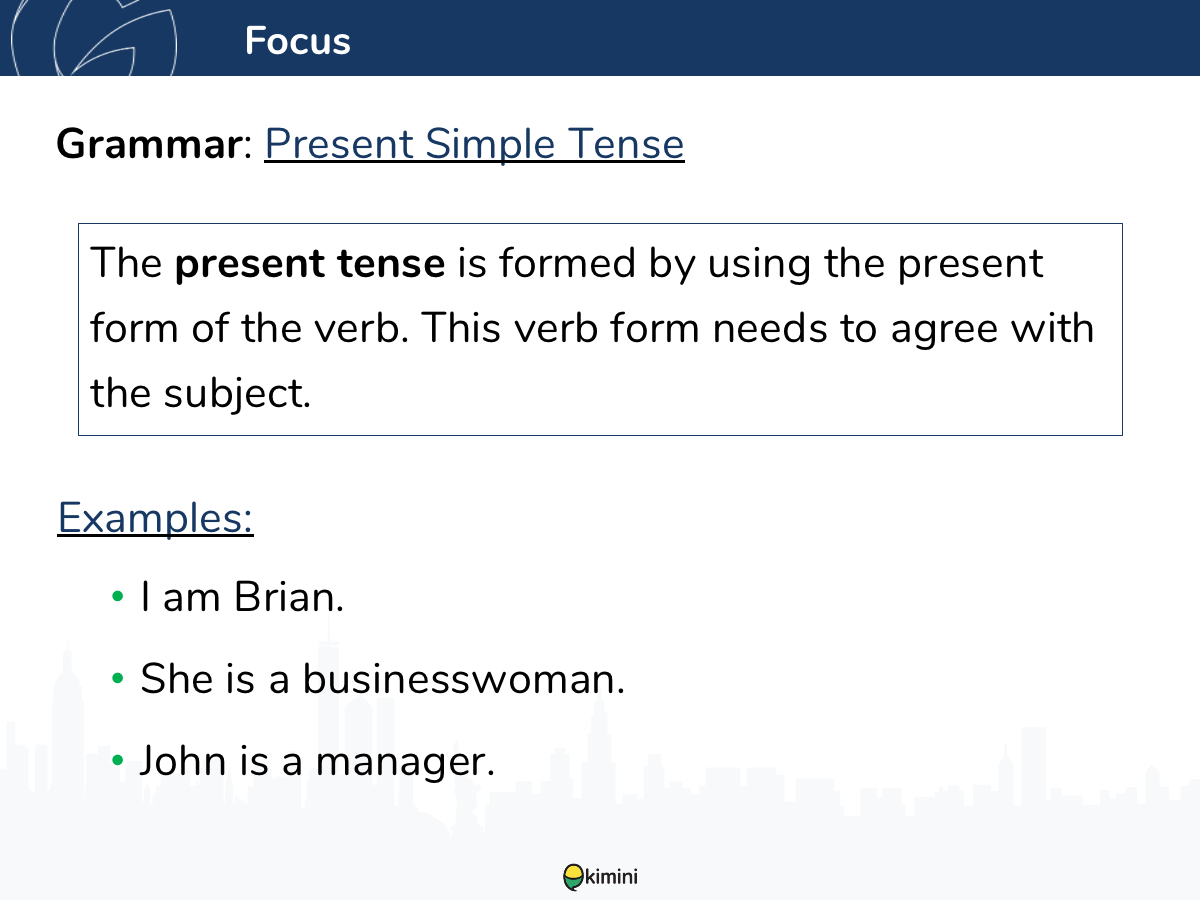Select the example sentence "I am Brian."

click(x=242, y=597)
